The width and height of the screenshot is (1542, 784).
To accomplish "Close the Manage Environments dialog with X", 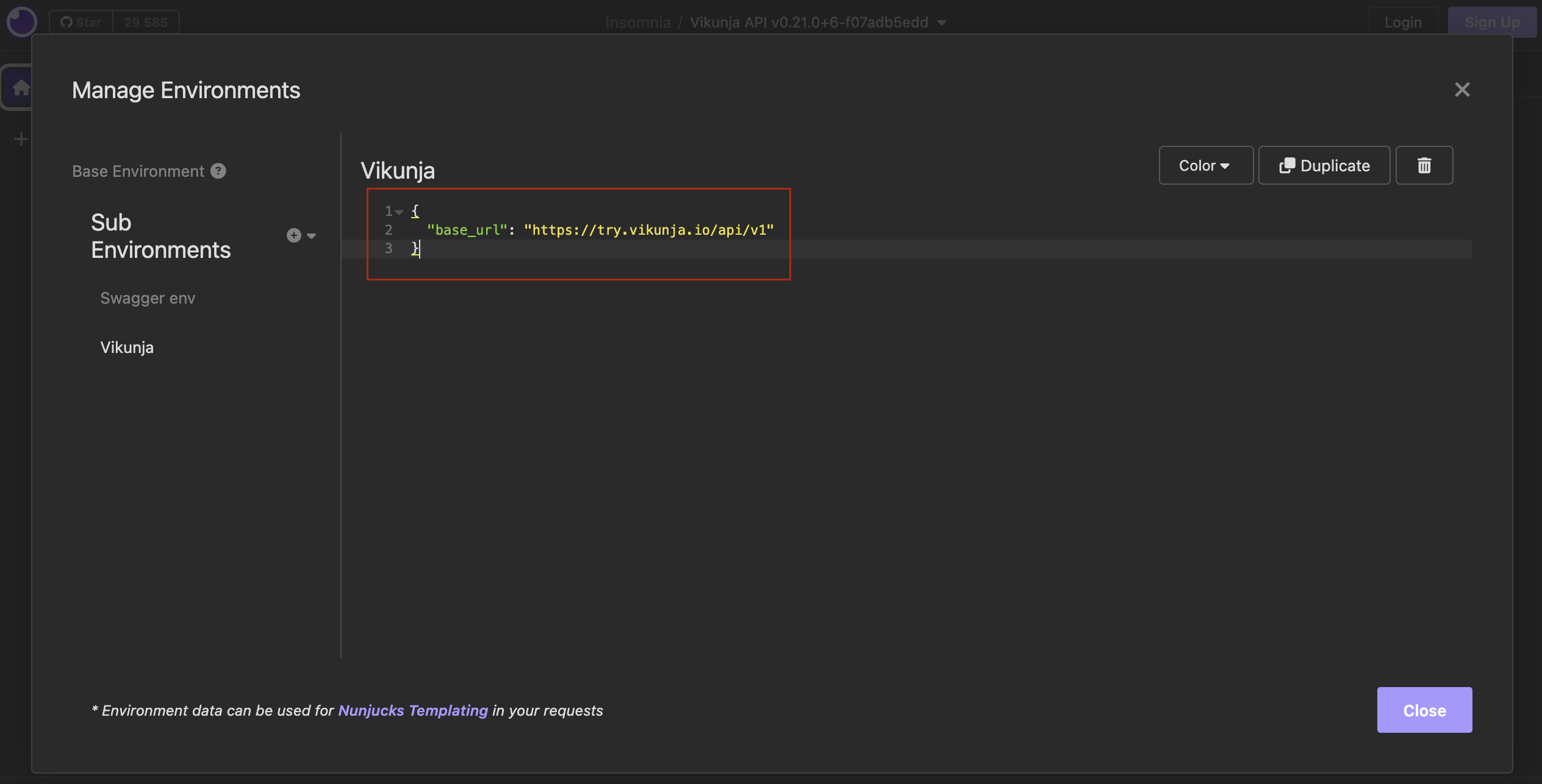I will (1462, 90).
